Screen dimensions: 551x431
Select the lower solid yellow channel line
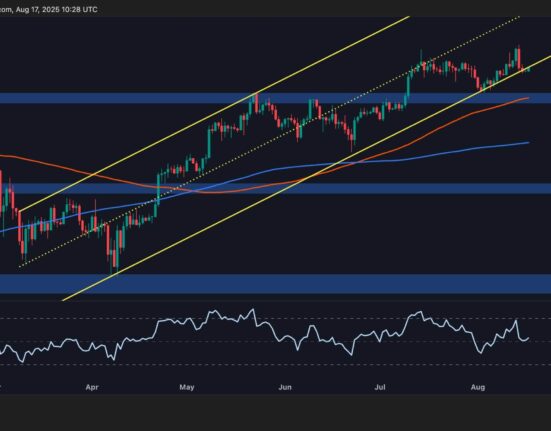pos(306,178)
